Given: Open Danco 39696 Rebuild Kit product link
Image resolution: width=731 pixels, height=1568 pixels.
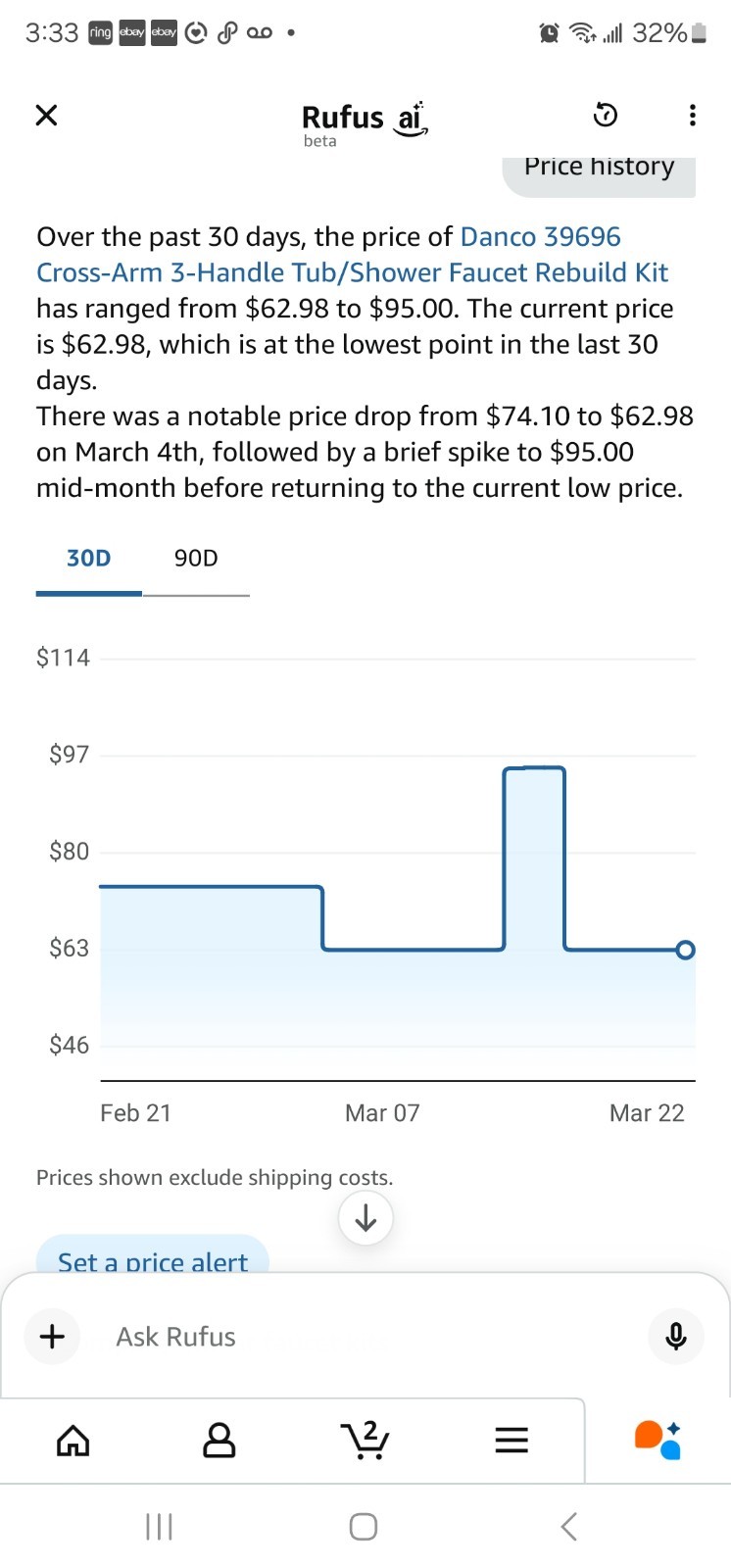Looking at the screenshot, I should pos(353,255).
